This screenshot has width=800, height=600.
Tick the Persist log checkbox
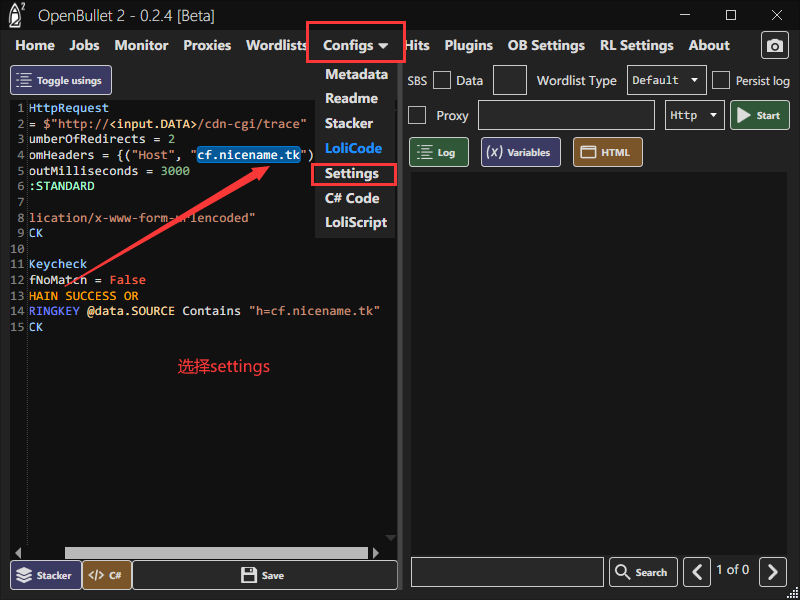coord(720,81)
